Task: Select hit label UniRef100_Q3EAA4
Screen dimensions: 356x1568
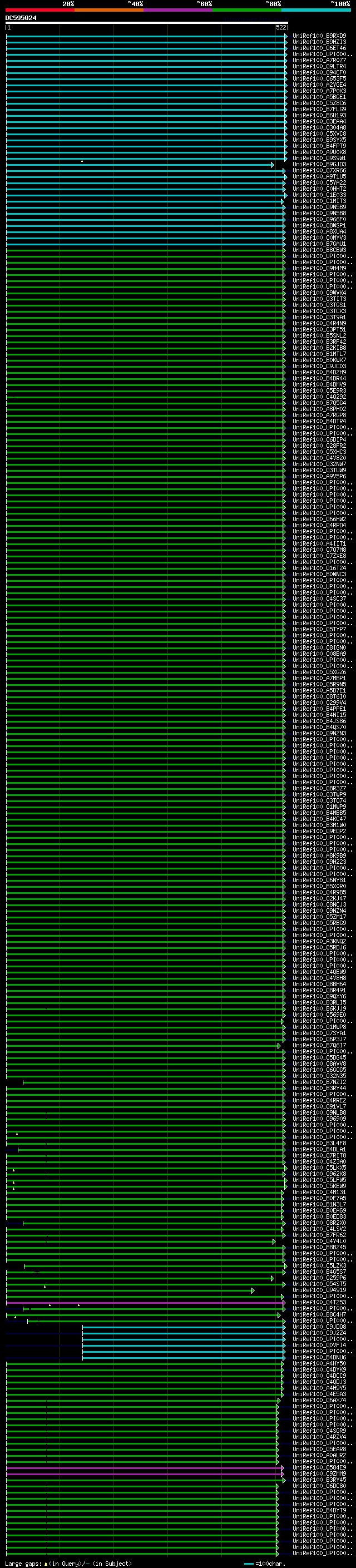Action: click(319, 121)
